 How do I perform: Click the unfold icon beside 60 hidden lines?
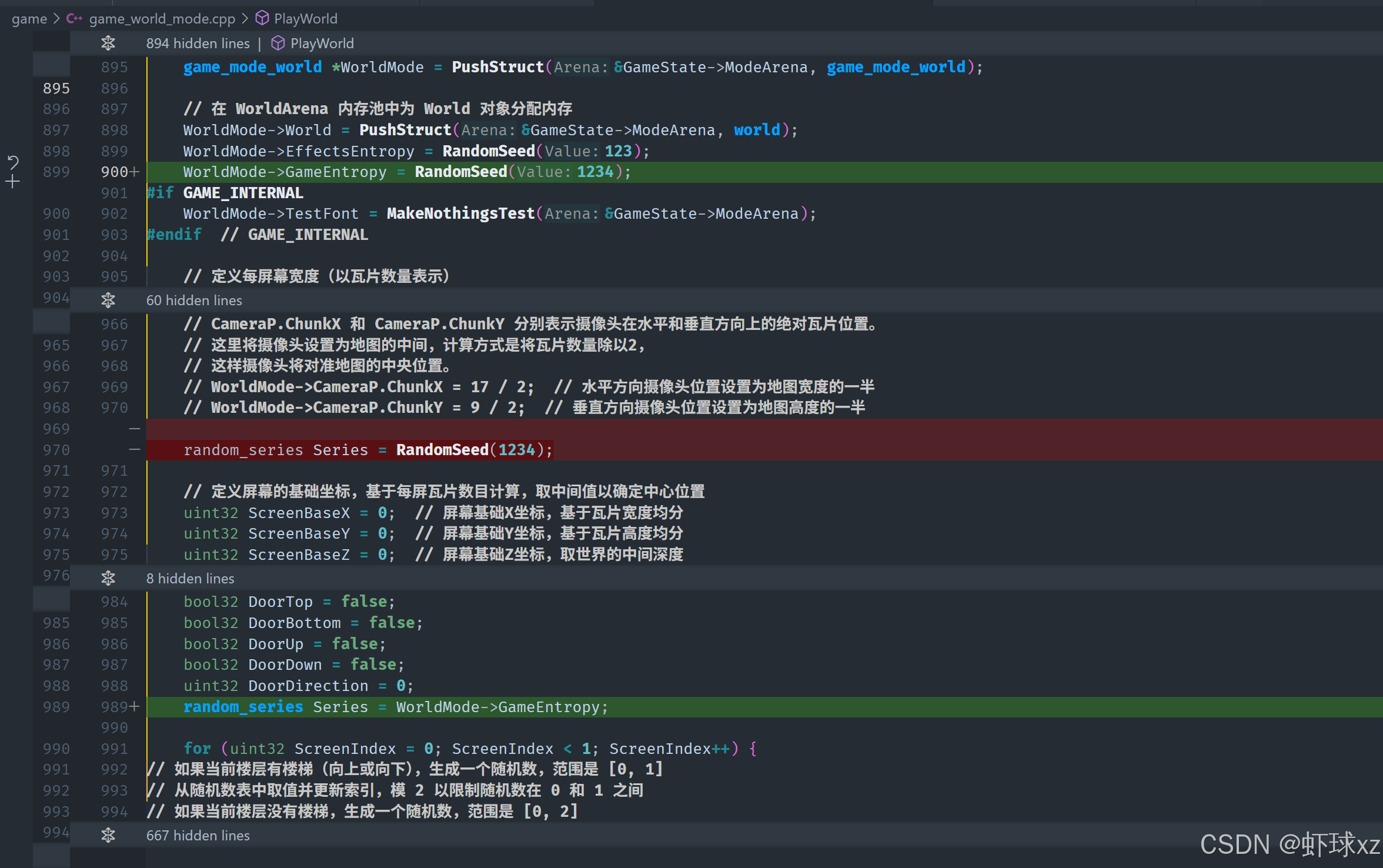click(x=108, y=301)
